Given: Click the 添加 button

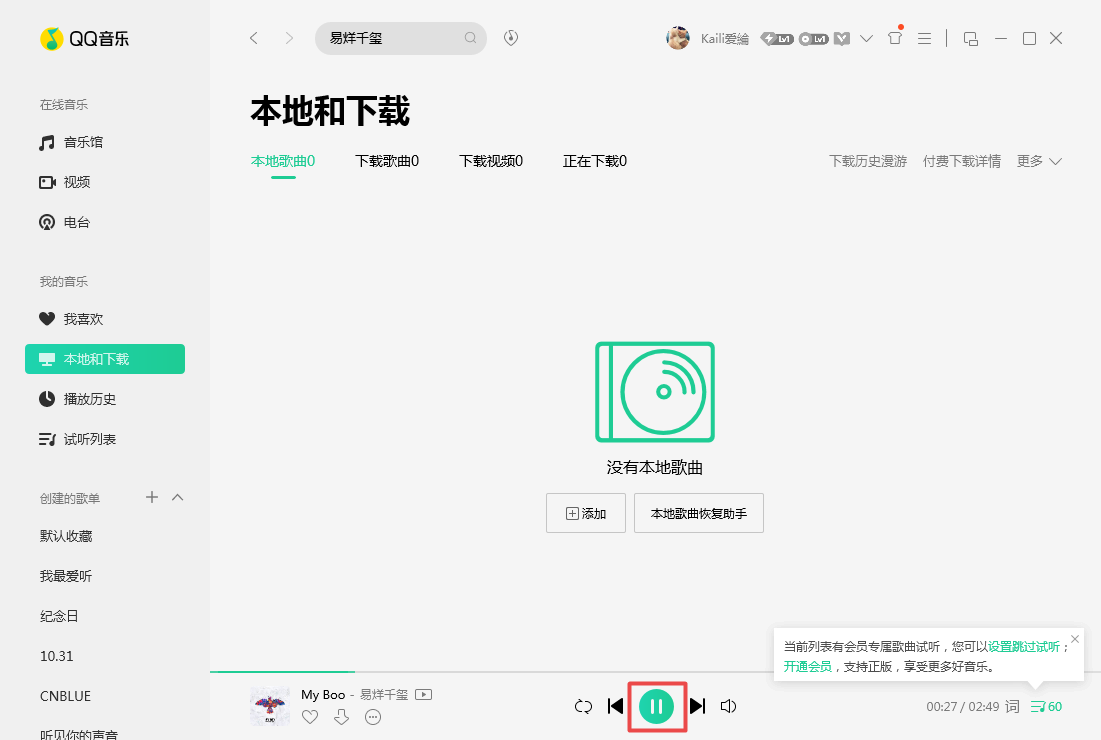Looking at the screenshot, I should tap(586, 513).
